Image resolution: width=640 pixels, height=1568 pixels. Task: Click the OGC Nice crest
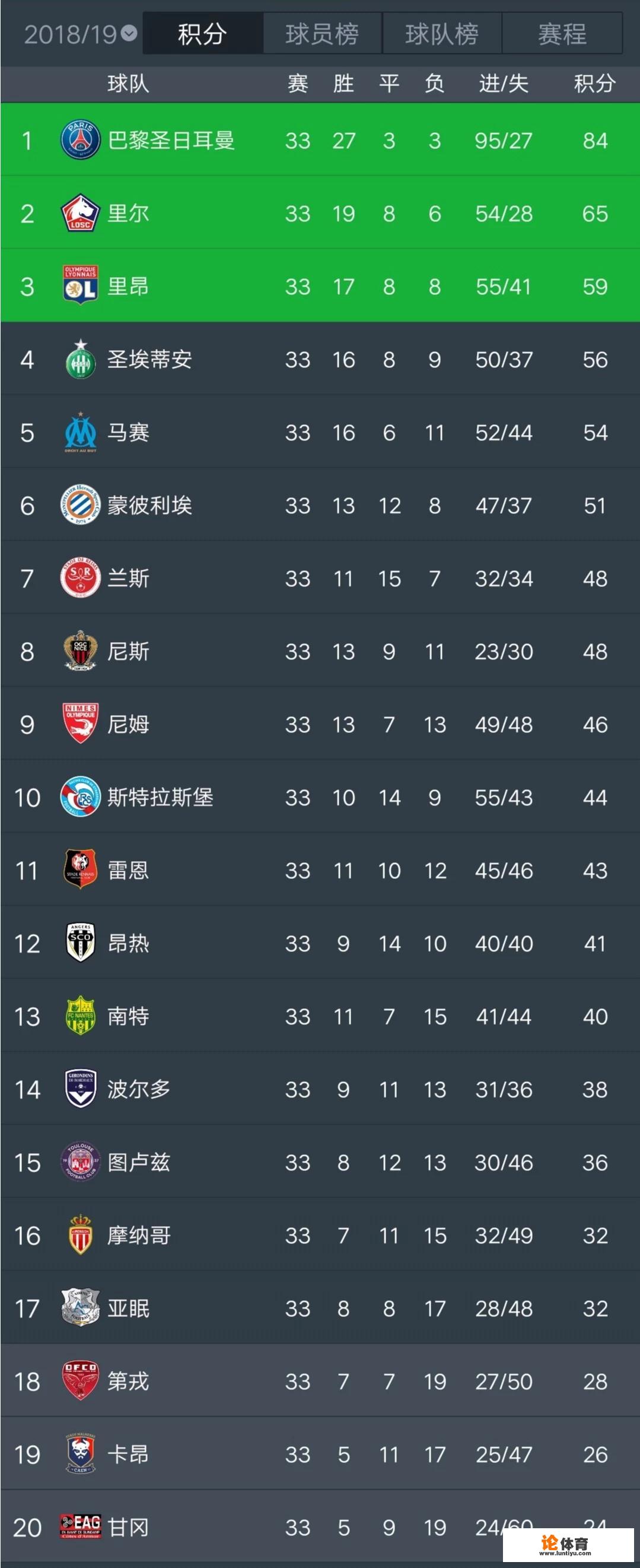coord(80,651)
